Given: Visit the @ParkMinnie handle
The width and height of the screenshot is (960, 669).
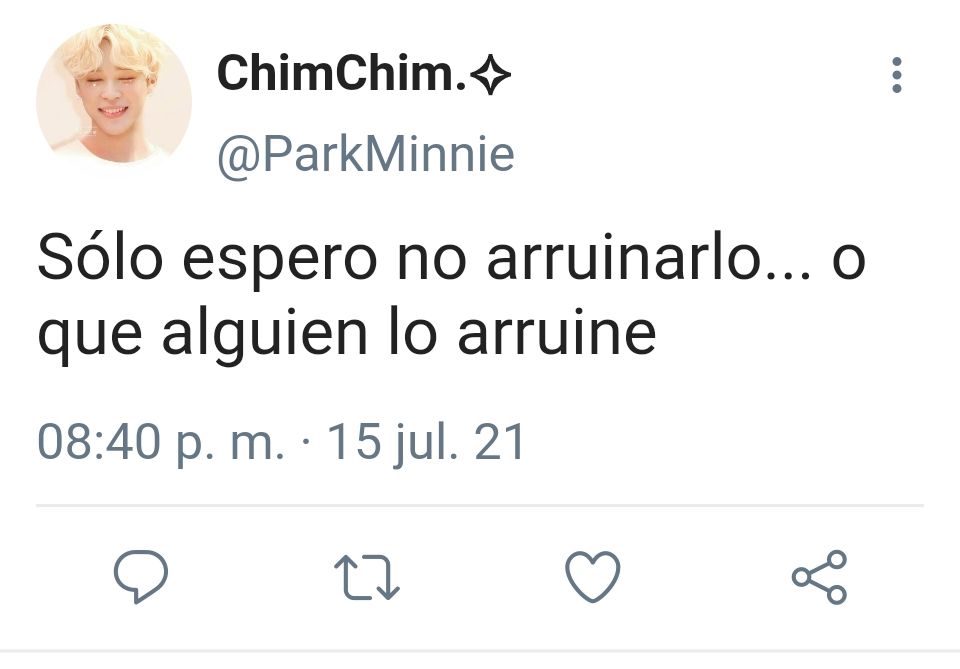Looking at the screenshot, I should point(366,155).
